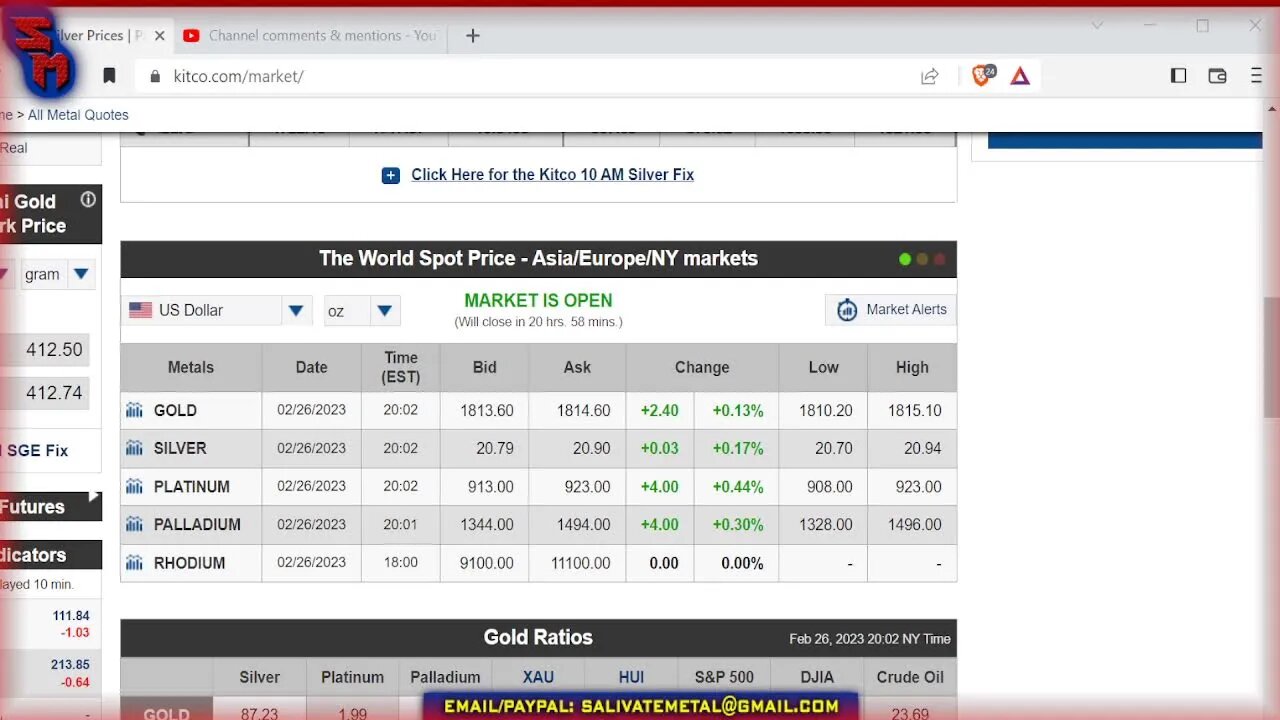1280x720 pixels.
Task: Click the S&P 500 column header
Action: tap(724, 677)
